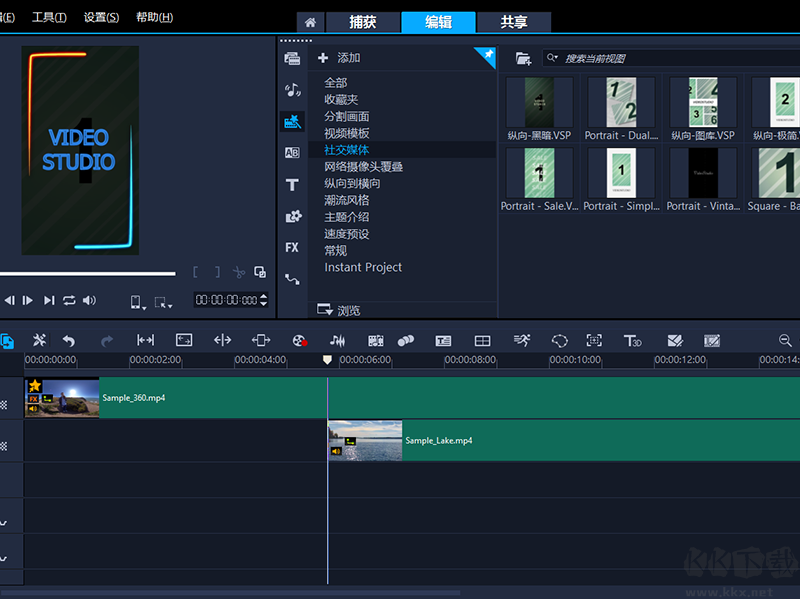Open the 工具(T) menu
Viewport: 800px width, 599px height.
tap(49, 18)
